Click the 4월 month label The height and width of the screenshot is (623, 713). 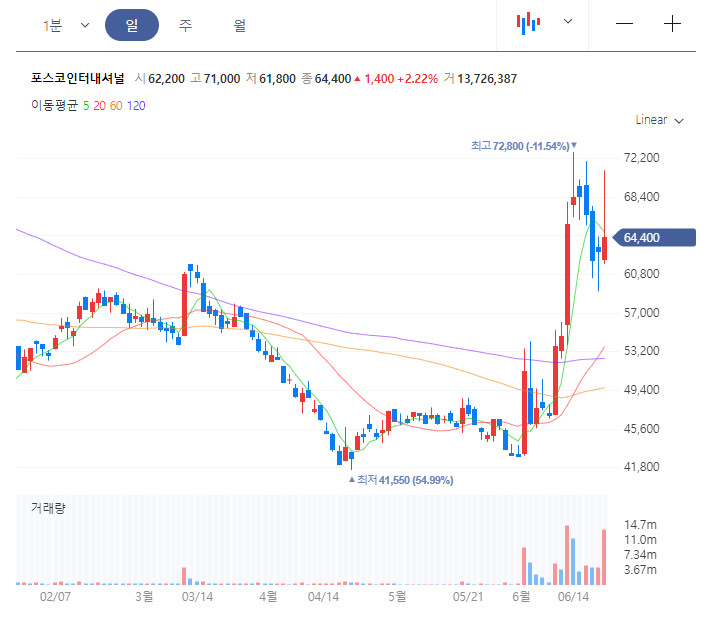[x=268, y=596]
